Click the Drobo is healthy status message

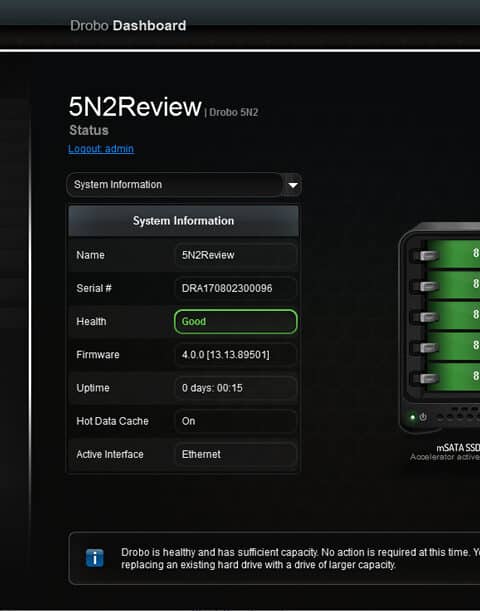coord(300,558)
